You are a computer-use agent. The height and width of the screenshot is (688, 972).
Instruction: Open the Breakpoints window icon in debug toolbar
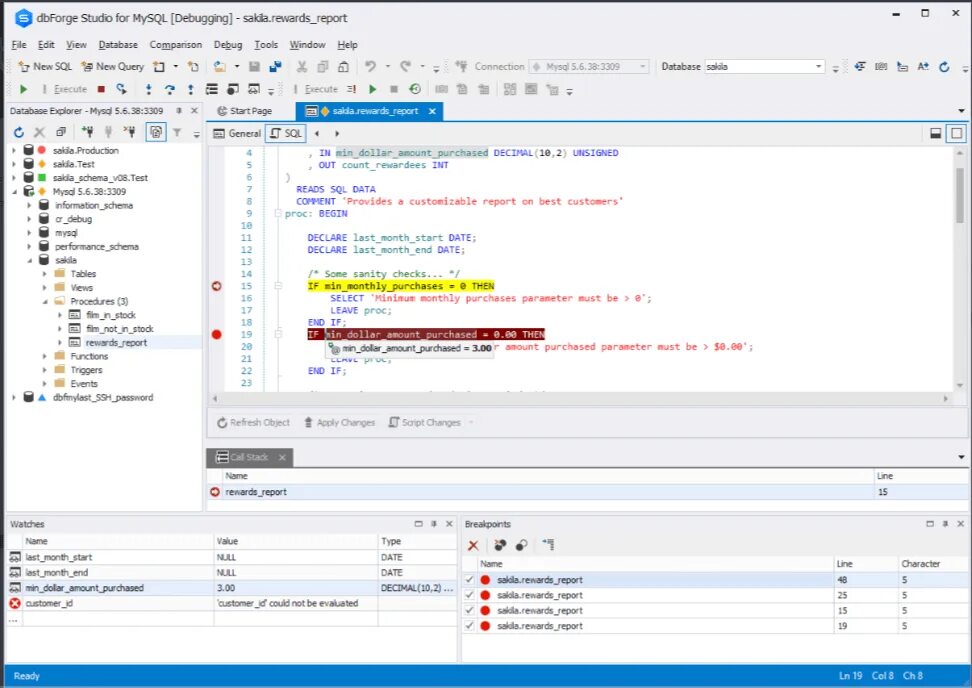[232, 89]
